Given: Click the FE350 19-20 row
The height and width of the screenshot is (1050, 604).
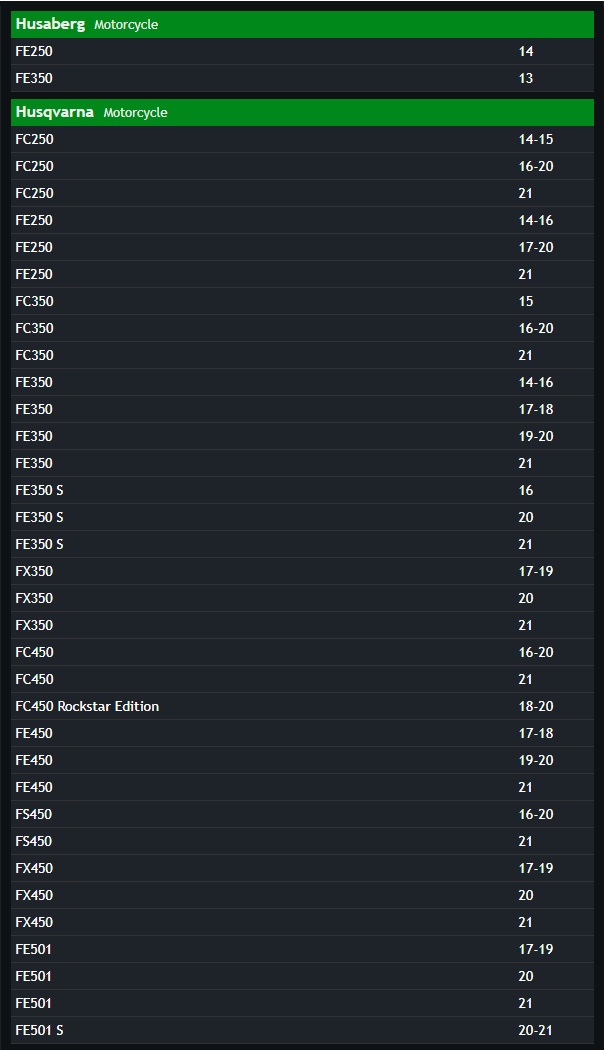Looking at the screenshot, I should pos(302,436).
